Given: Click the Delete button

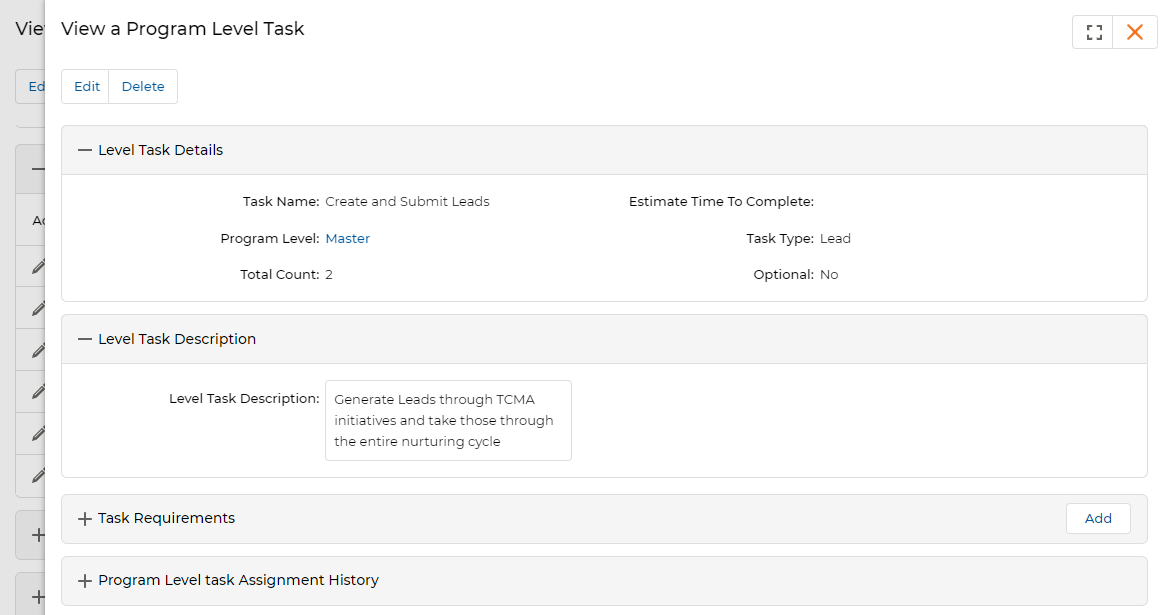Looking at the screenshot, I should pos(143,86).
